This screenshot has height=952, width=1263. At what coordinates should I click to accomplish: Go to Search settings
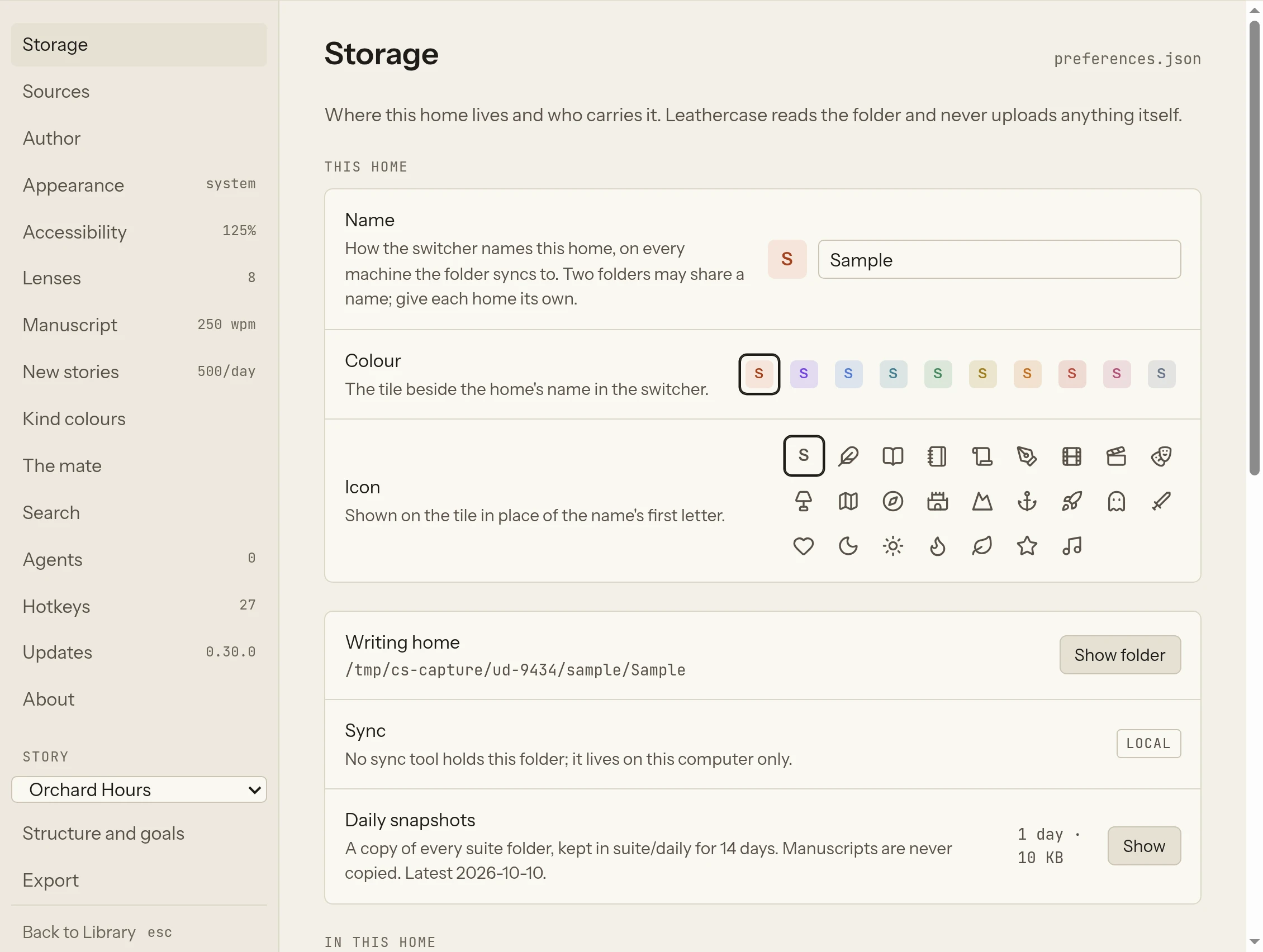(x=139, y=512)
